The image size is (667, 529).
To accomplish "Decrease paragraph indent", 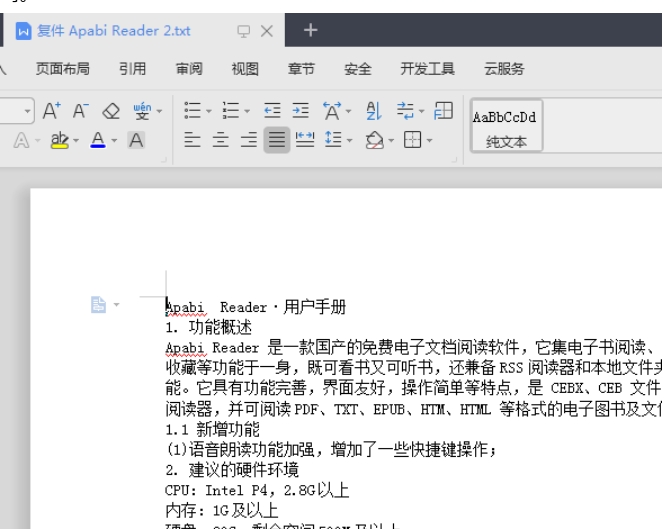I will click(x=272, y=111).
